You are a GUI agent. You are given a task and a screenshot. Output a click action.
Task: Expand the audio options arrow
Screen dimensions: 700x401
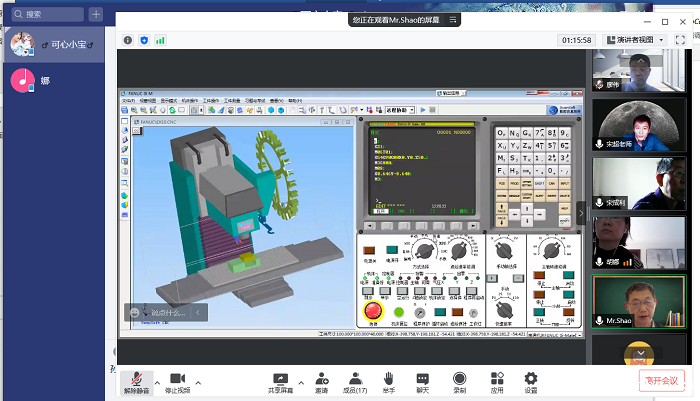point(157,383)
